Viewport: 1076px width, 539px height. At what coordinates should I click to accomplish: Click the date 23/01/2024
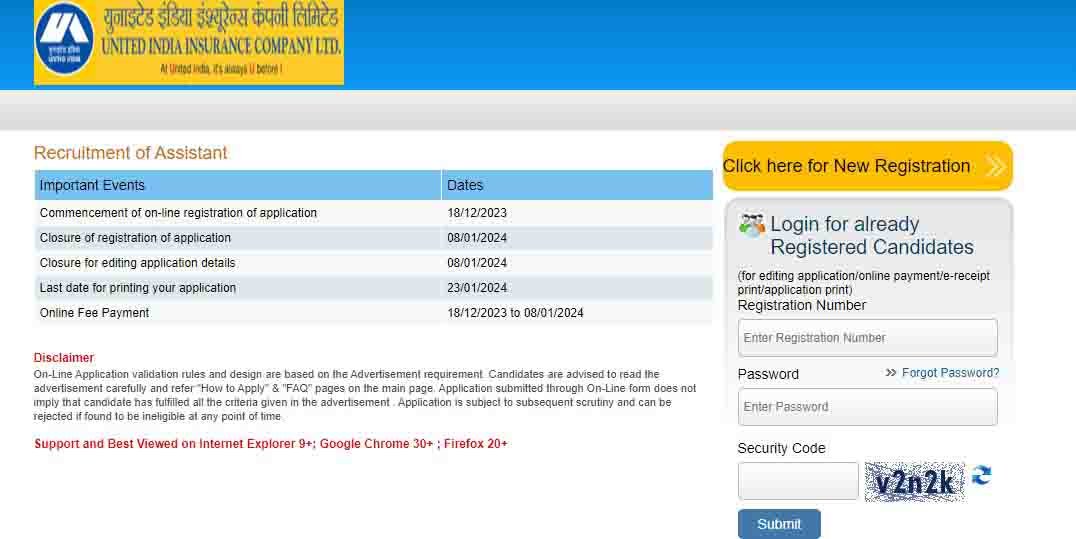coord(477,288)
